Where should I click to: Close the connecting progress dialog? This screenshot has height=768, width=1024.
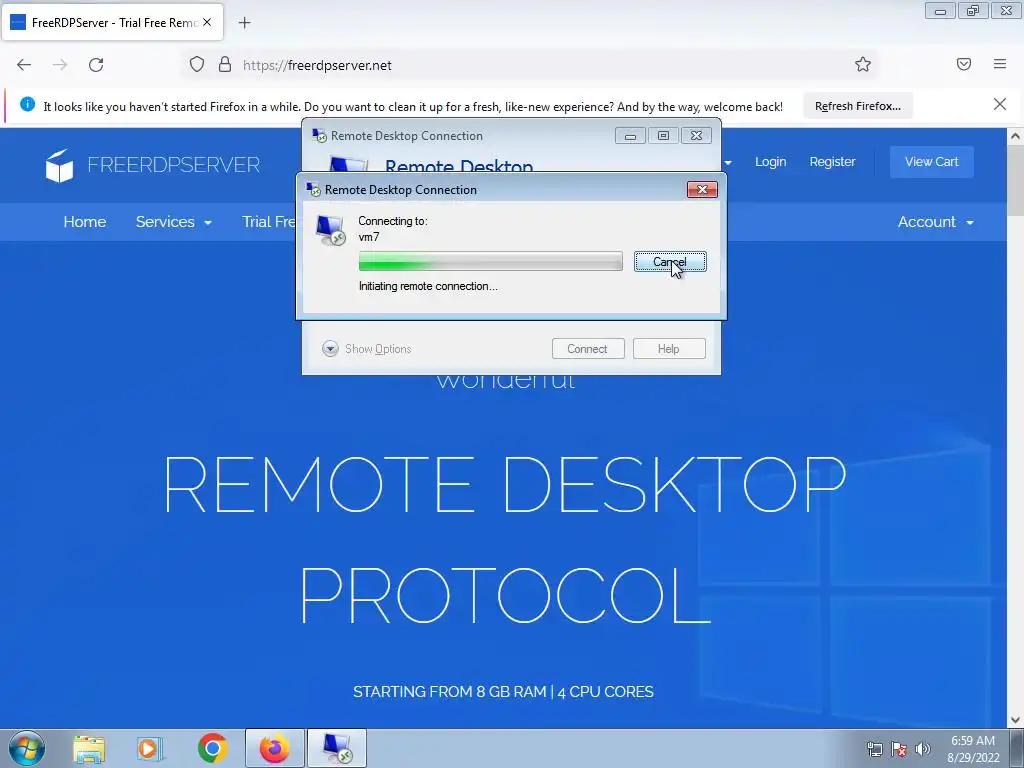[x=702, y=189]
